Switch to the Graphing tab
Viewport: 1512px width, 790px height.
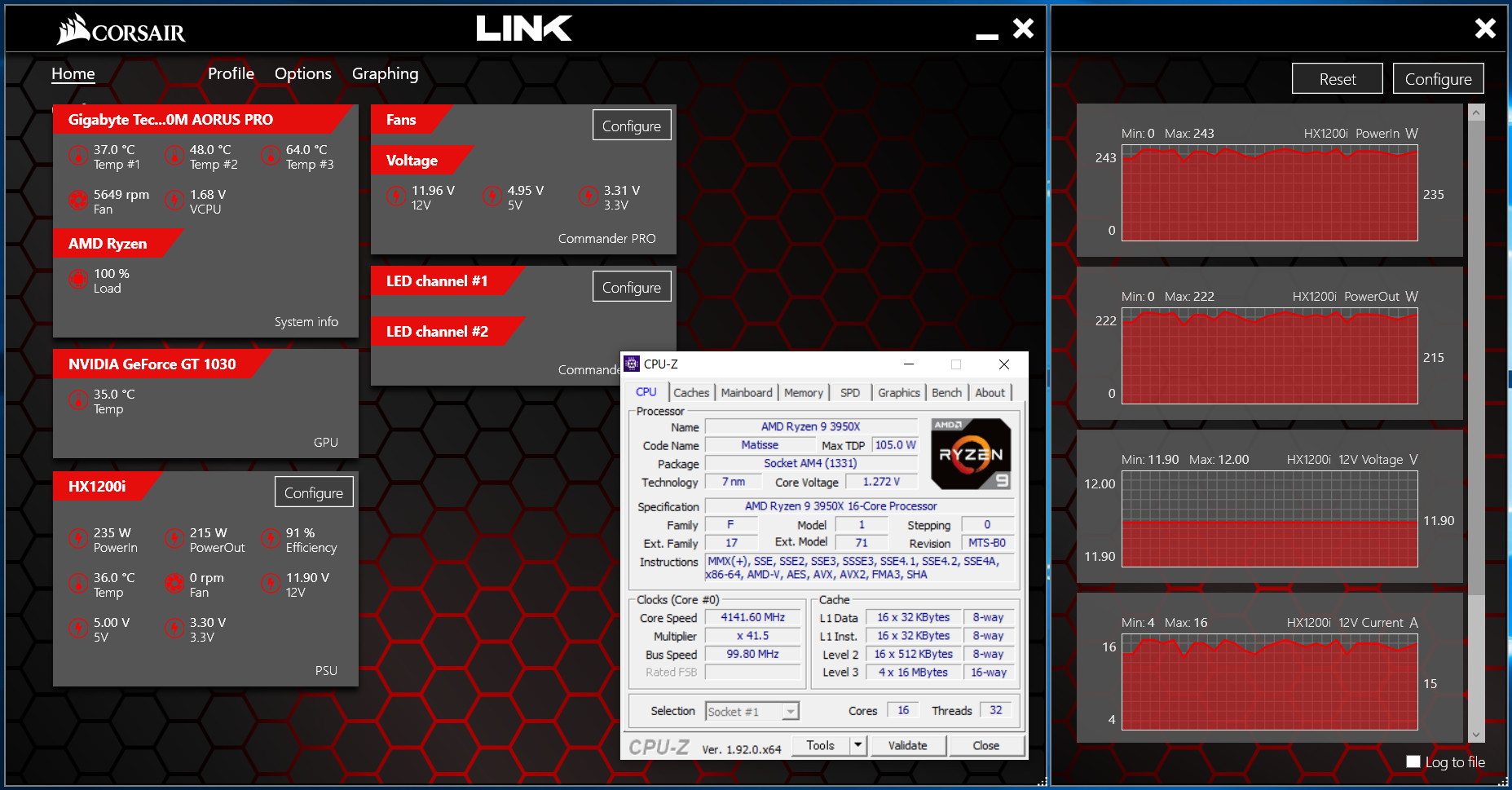tap(386, 74)
